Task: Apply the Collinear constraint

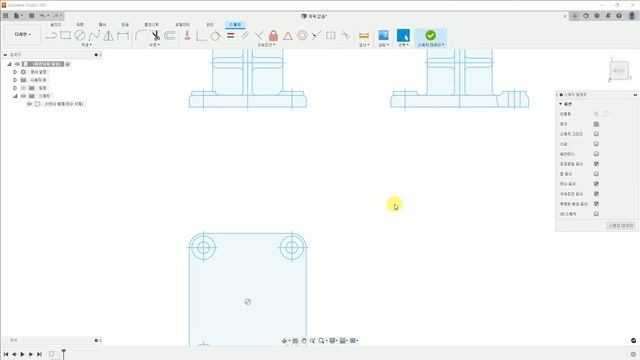Action: (x=316, y=36)
